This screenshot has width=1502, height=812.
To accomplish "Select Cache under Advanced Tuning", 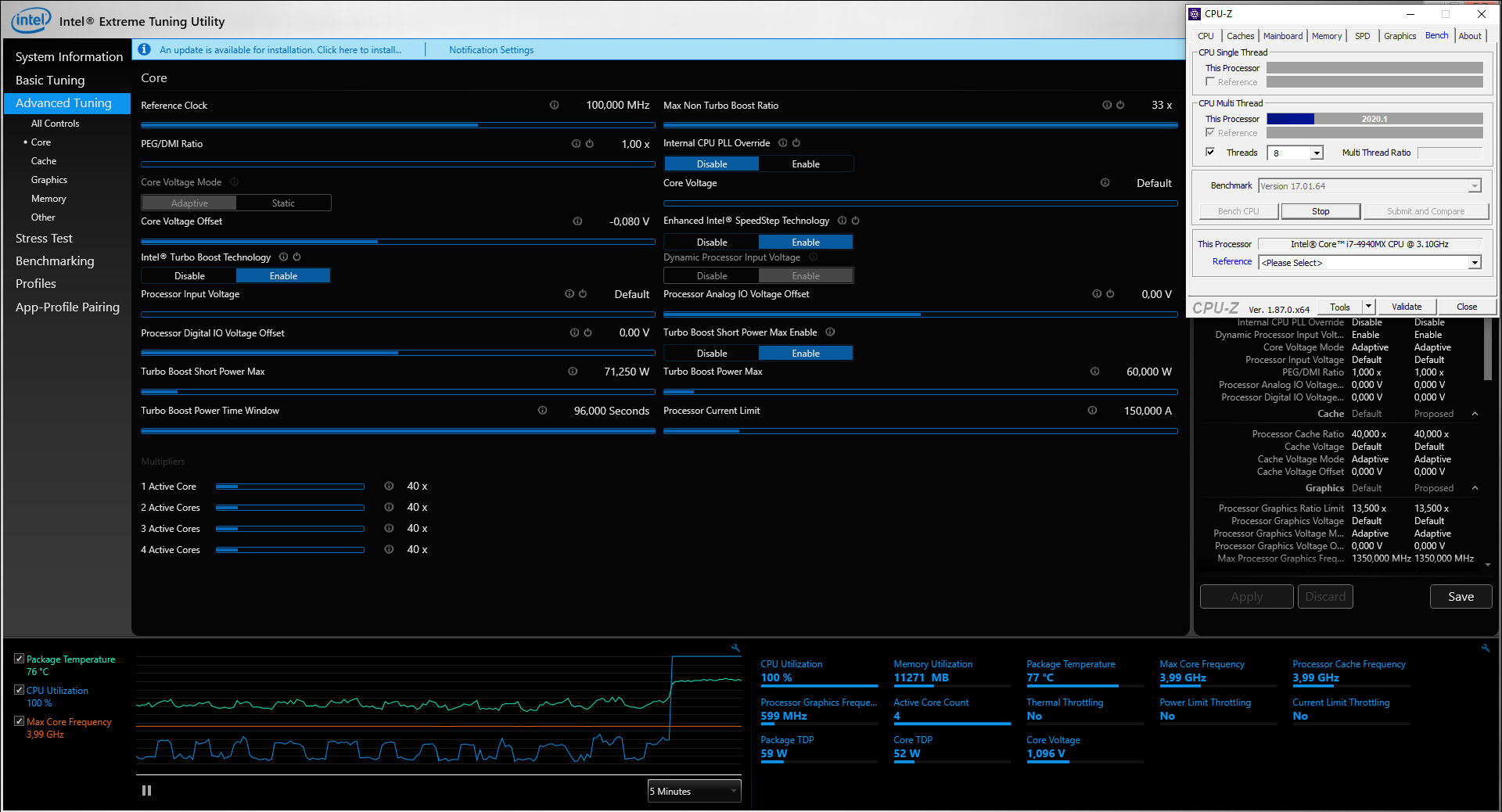I will [44, 161].
